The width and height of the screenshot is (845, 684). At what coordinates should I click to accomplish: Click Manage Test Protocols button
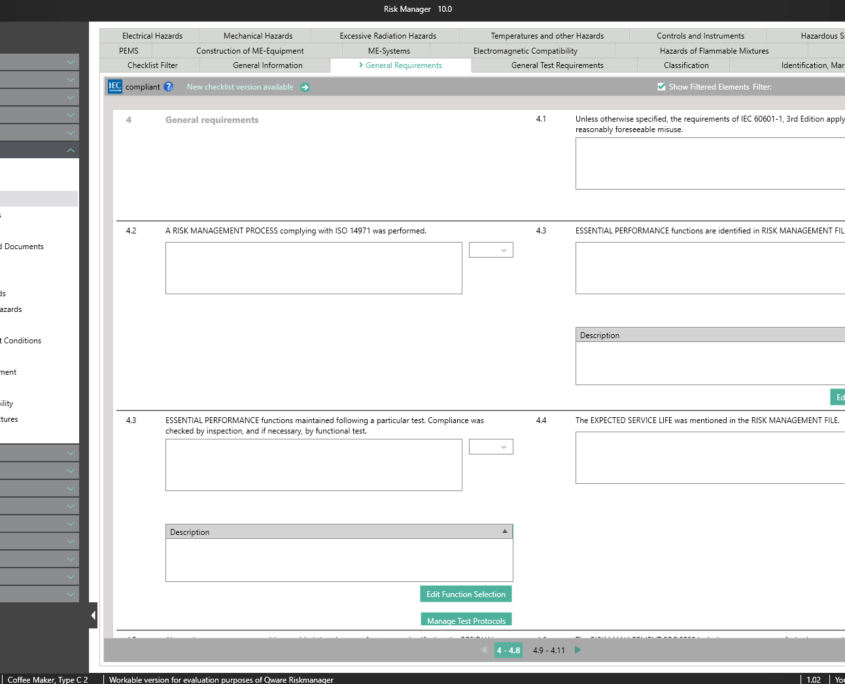[466, 620]
